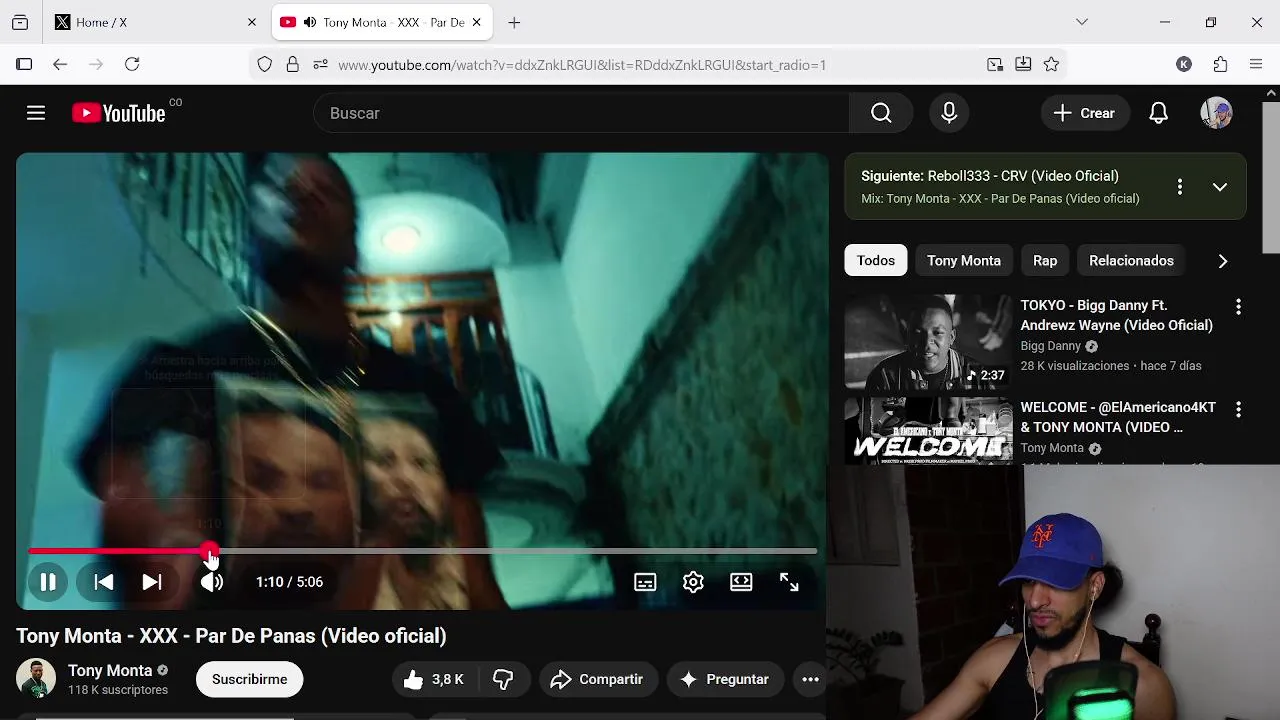
Task: List all tabs dropdown arrow
Action: point(1081,22)
